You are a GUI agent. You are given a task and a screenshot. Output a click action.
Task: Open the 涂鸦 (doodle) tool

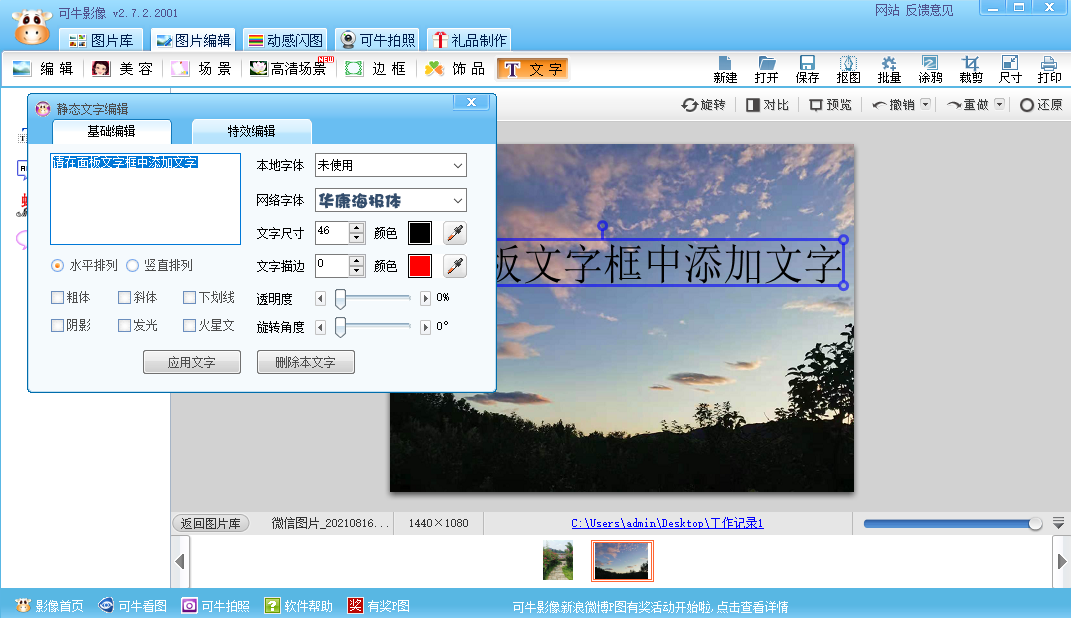click(x=929, y=69)
